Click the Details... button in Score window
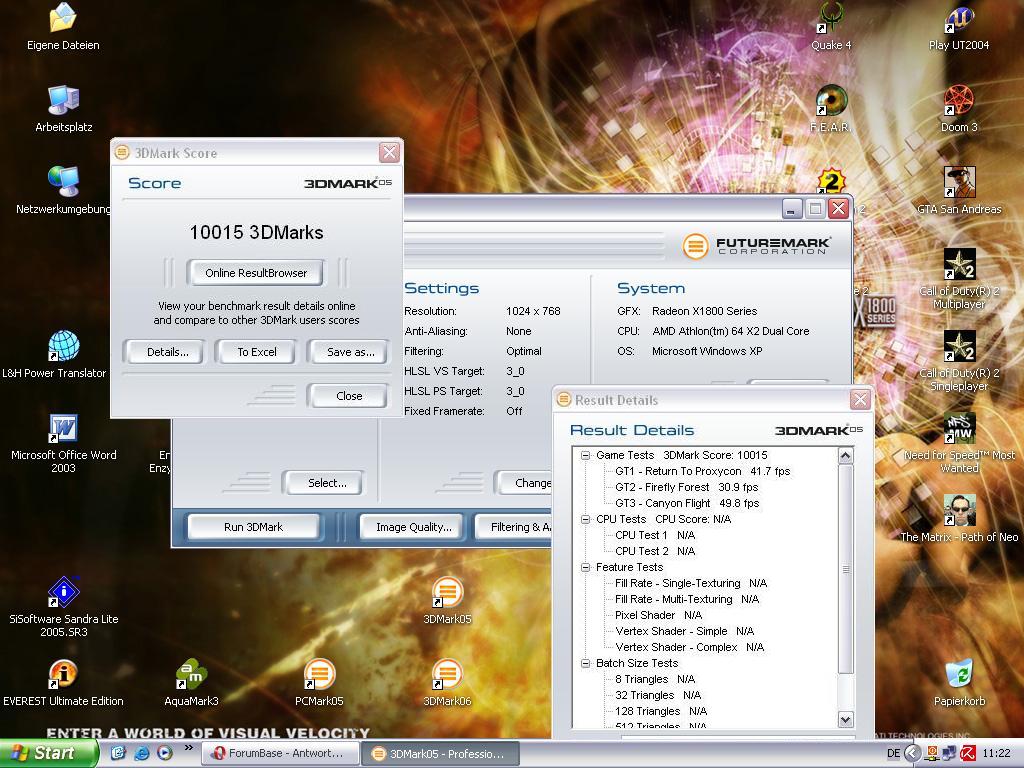1024x768 pixels. (167, 352)
